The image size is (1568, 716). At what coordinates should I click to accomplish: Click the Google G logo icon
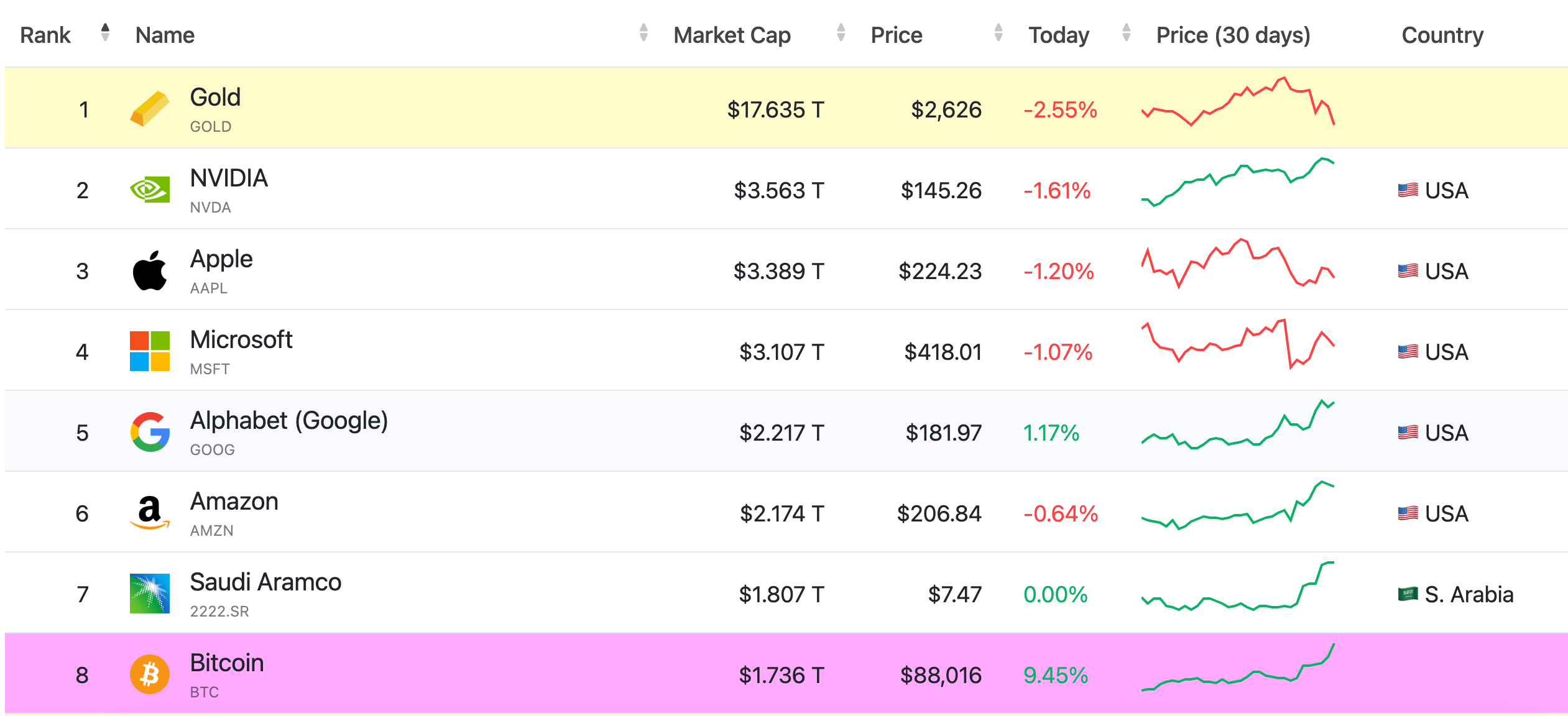(150, 432)
